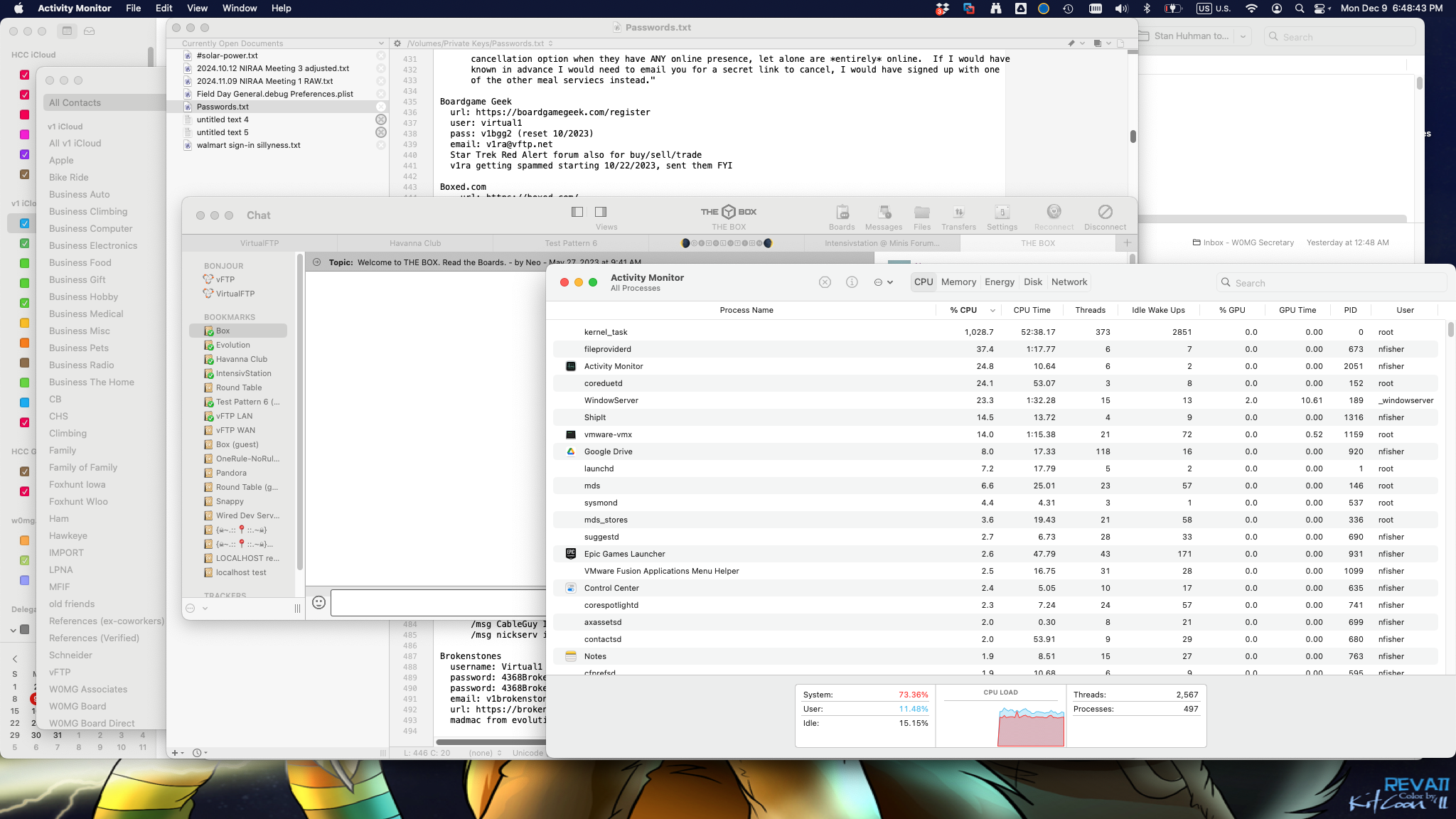Screen dimensions: 1456x819
Task: Toggle the blue checked calendar checkbox
Action: click(x=24, y=223)
